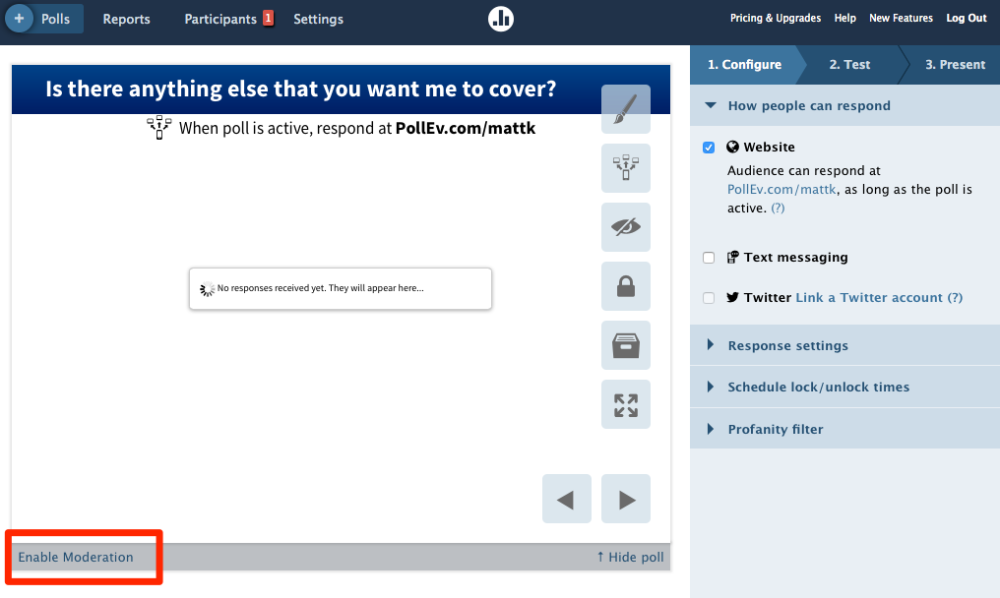
Task: Click the poll title question text
Action: [x=300, y=89]
